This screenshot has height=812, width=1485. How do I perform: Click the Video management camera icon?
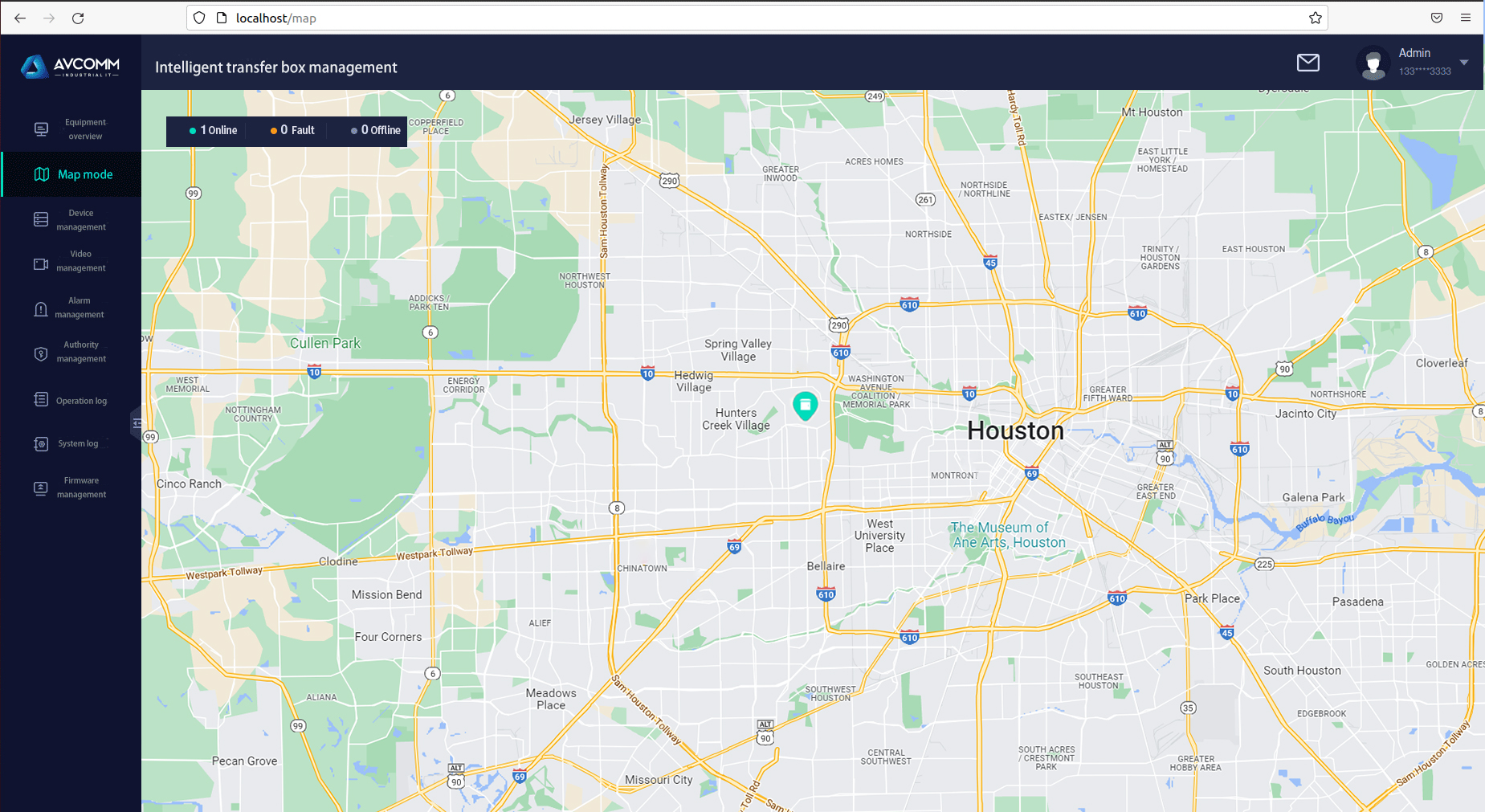coord(41,264)
